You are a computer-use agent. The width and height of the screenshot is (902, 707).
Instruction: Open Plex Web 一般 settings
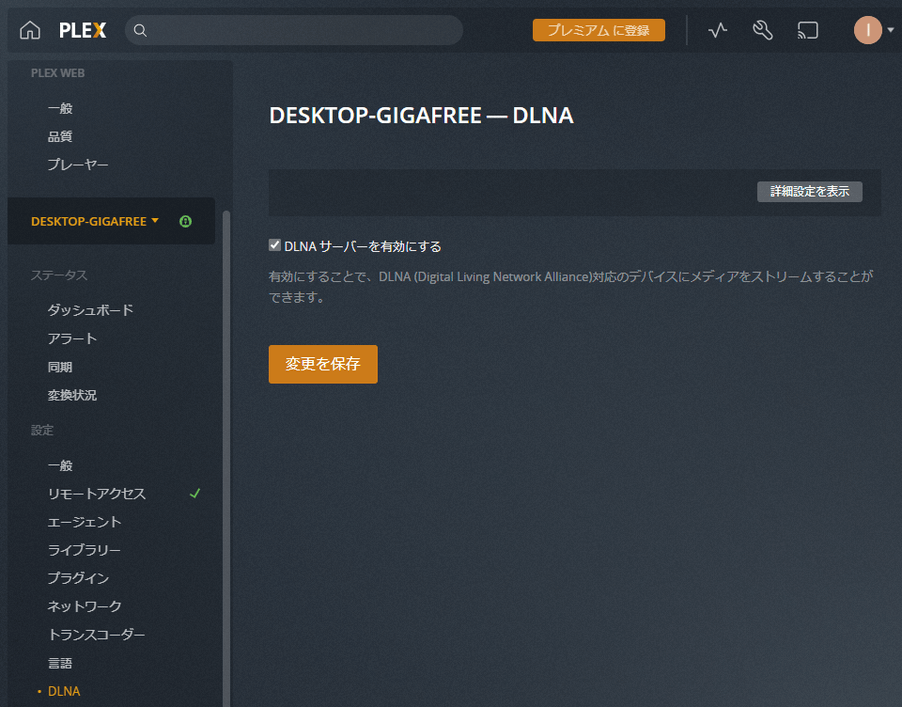click(60, 108)
